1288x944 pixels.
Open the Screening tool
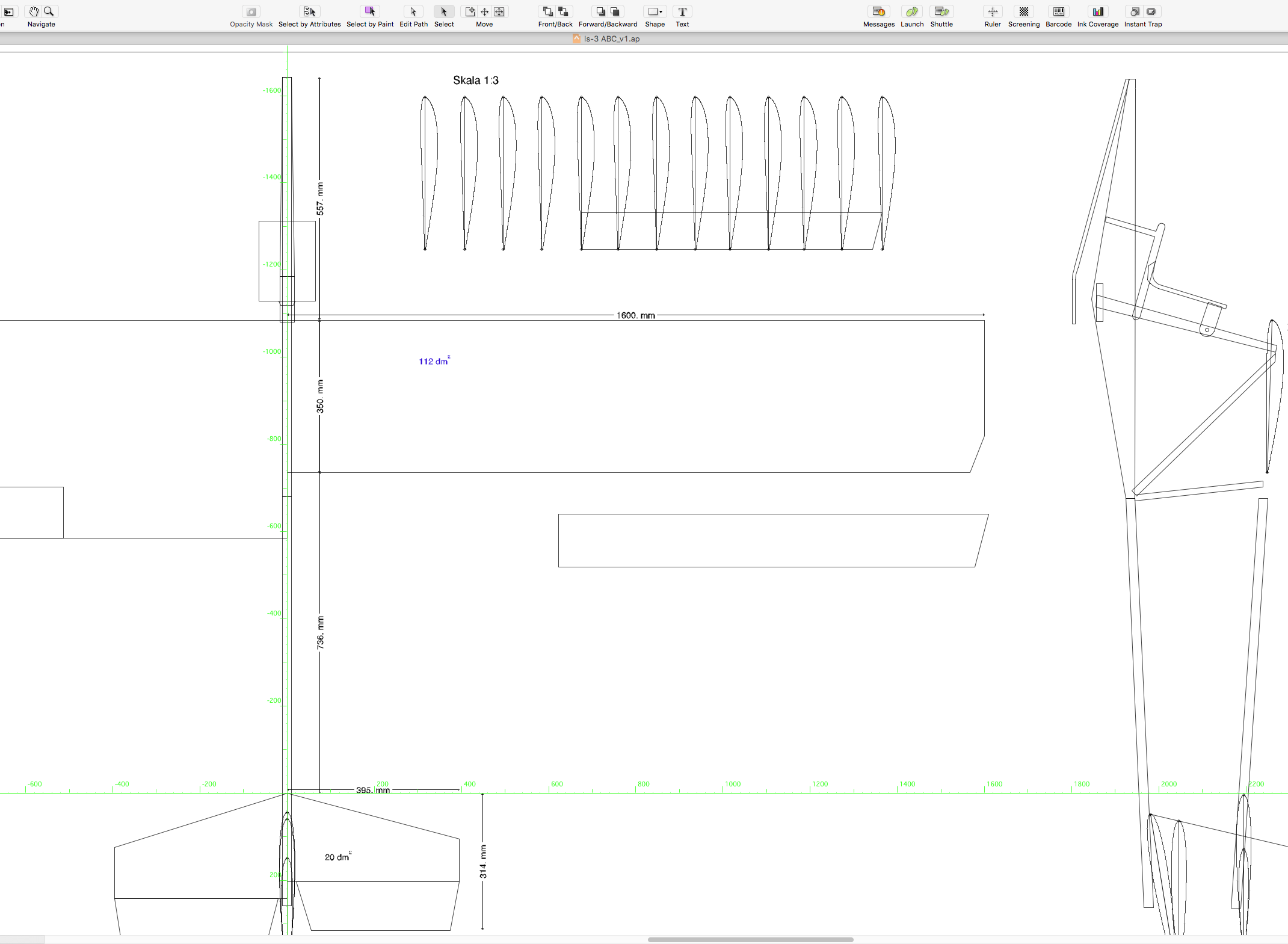(x=1023, y=11)
